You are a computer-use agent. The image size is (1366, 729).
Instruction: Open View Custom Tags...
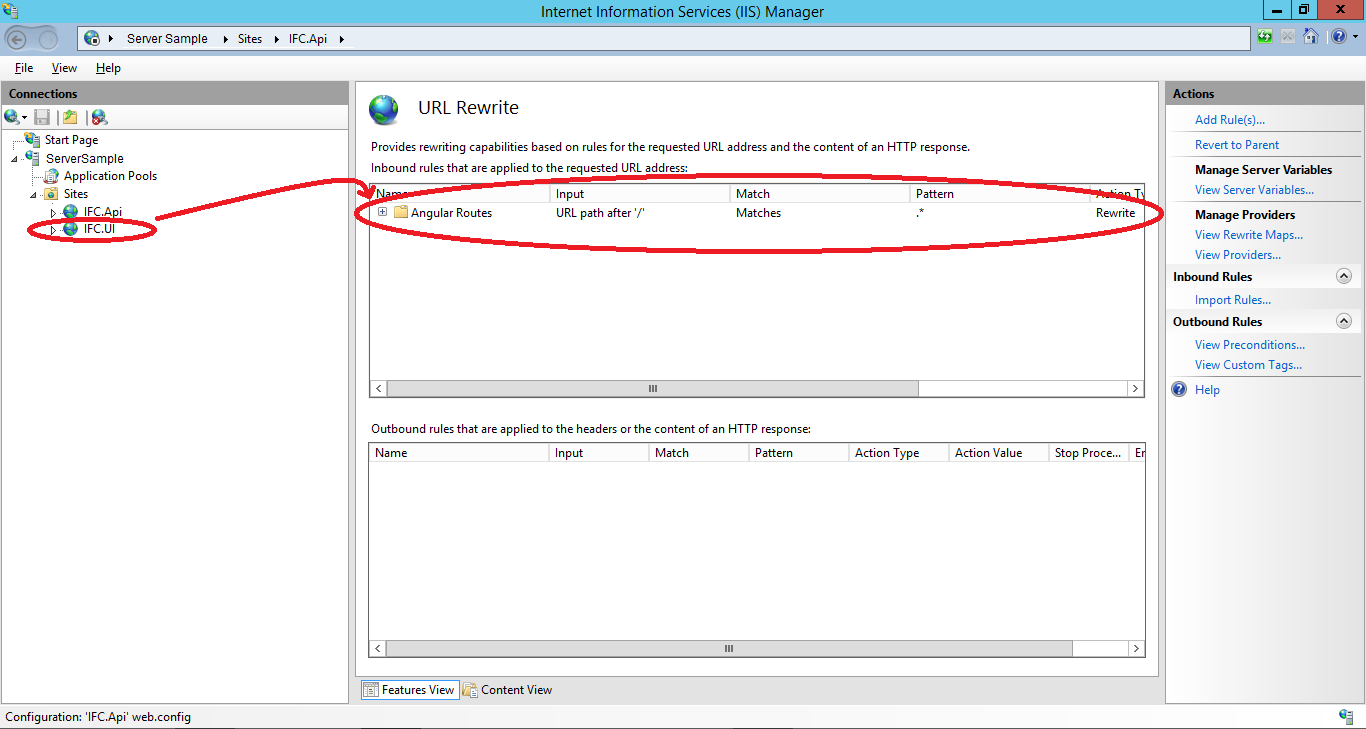point(1248,364)
